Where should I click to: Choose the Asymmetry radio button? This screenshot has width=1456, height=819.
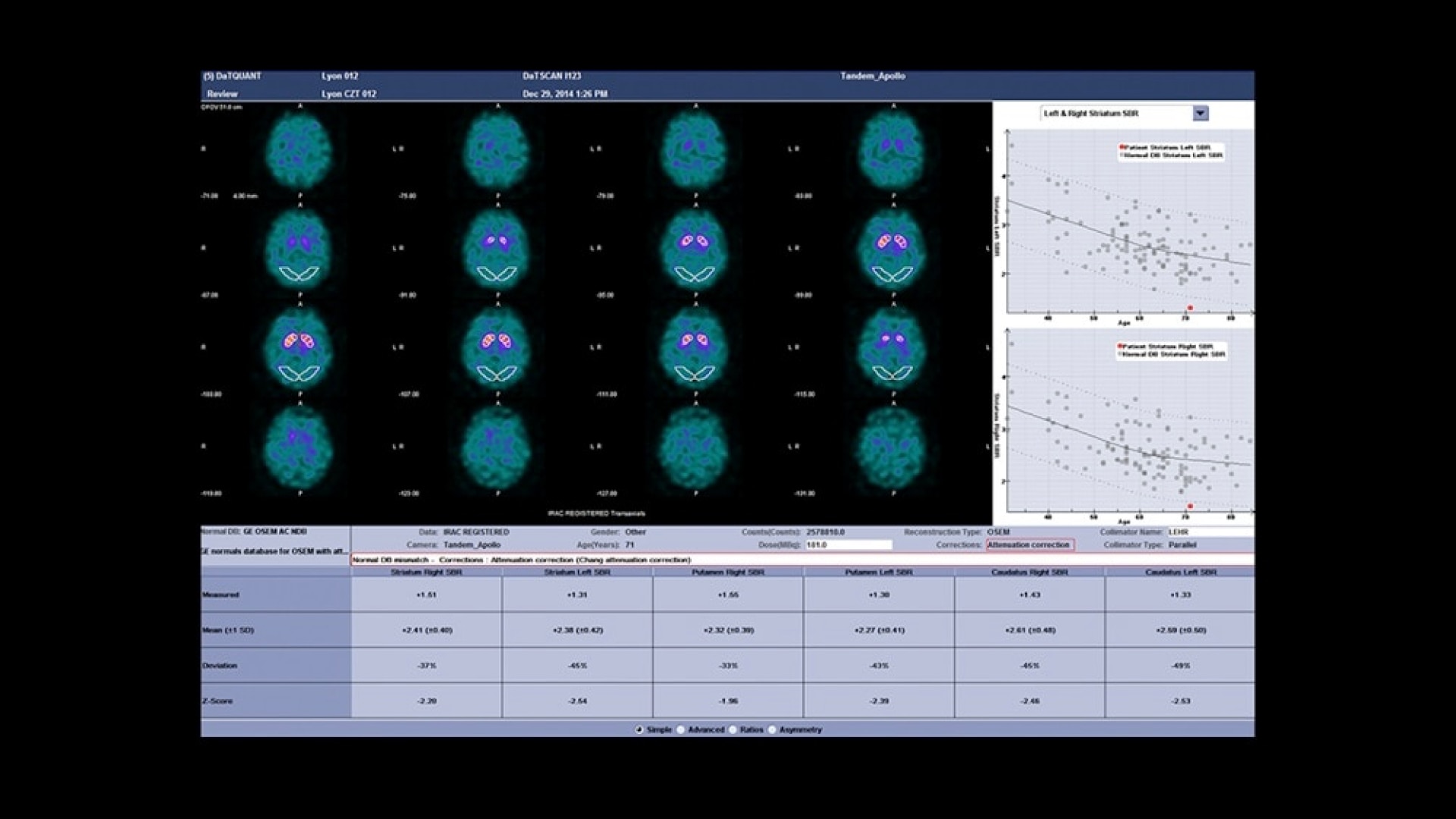(772, 730)
